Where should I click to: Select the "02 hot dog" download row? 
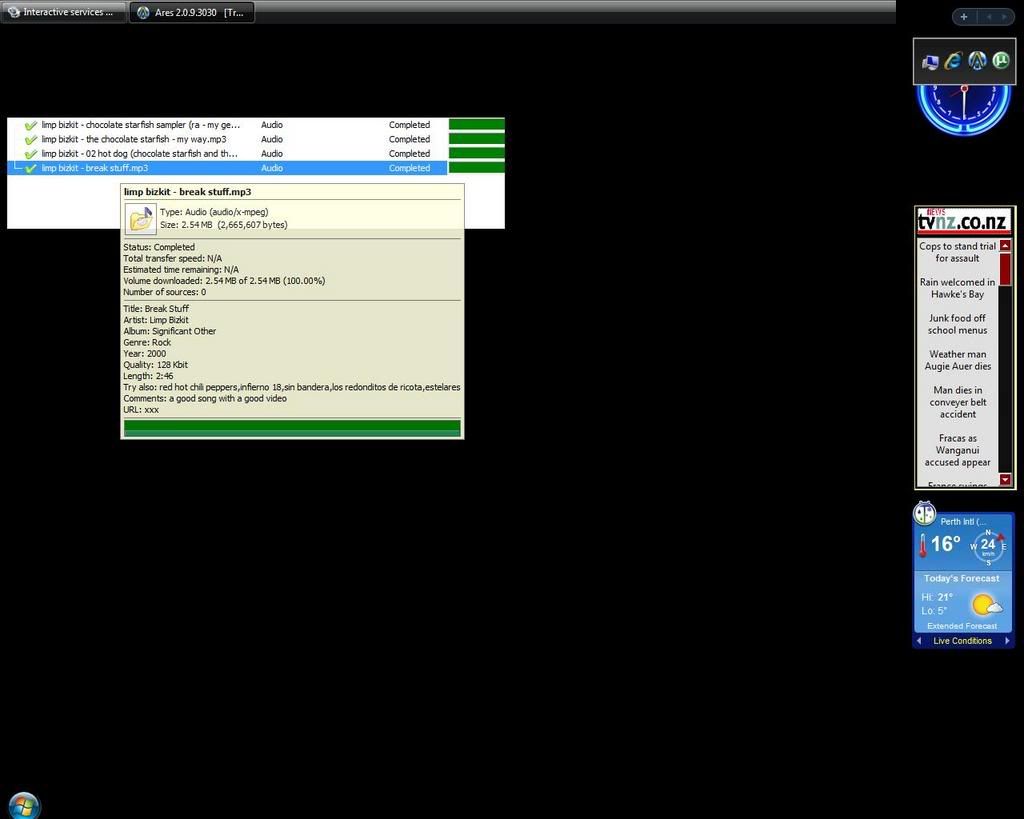coord(140,154)
